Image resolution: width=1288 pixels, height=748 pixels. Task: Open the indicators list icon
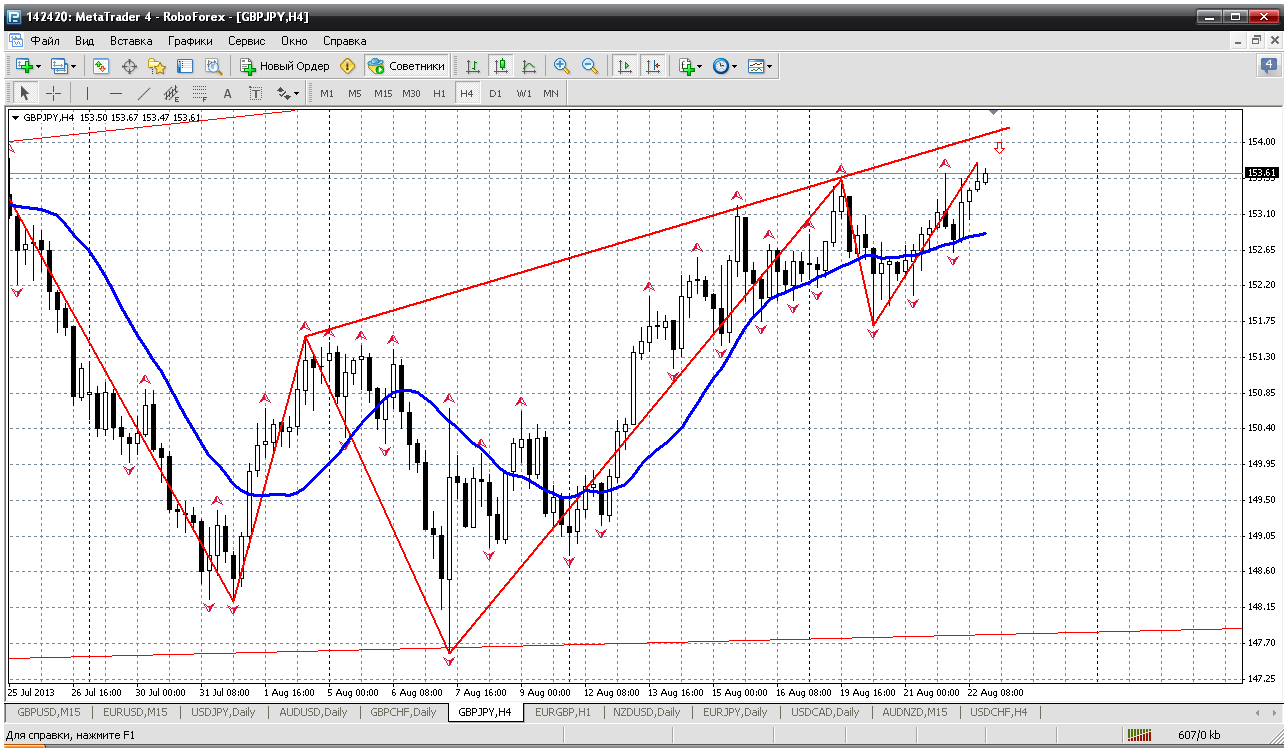[x=686, y=66]
